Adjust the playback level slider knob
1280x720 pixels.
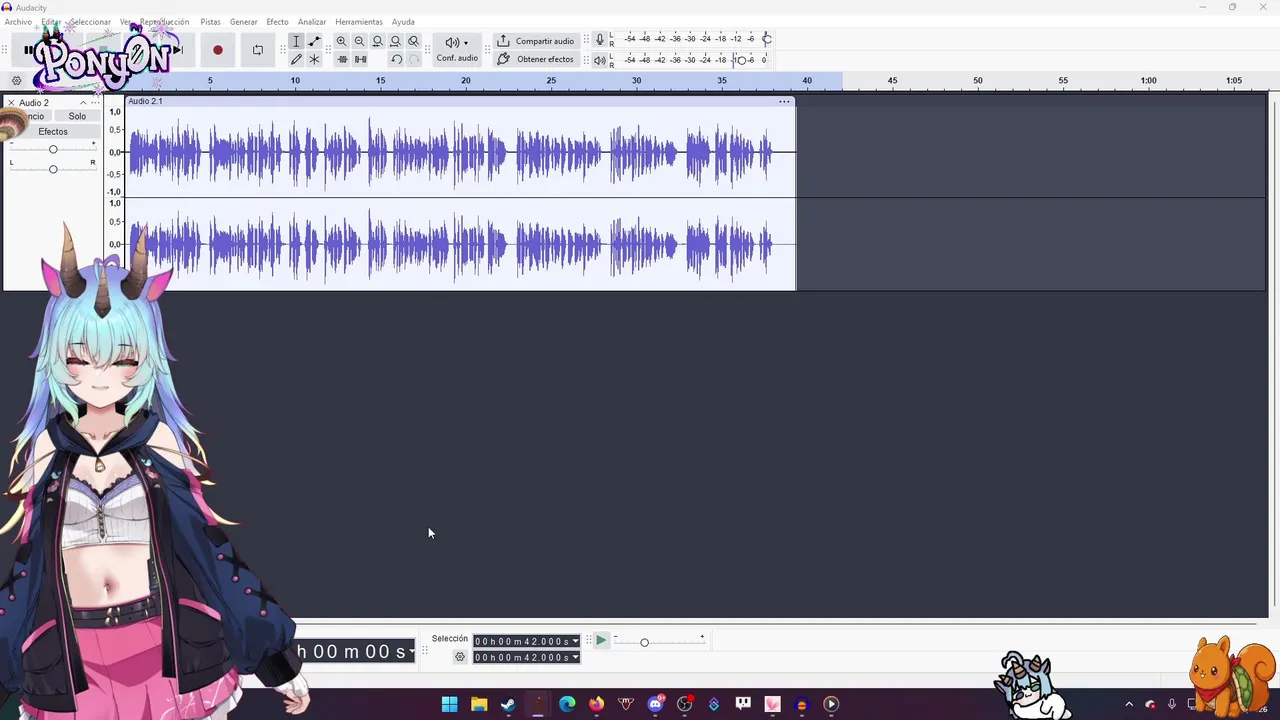click(741, 60)
